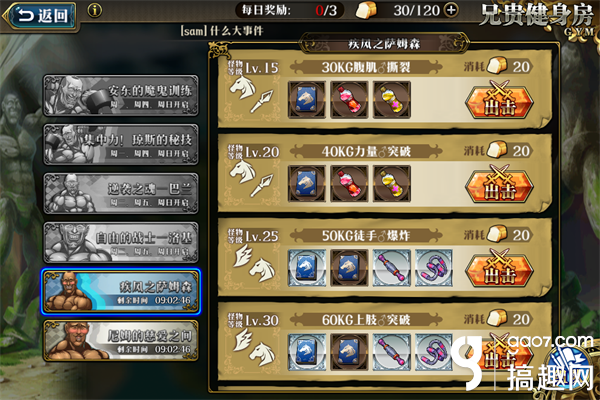Select 集中力!琼斯的秘技 dungeon tab

tap(121, 144)
